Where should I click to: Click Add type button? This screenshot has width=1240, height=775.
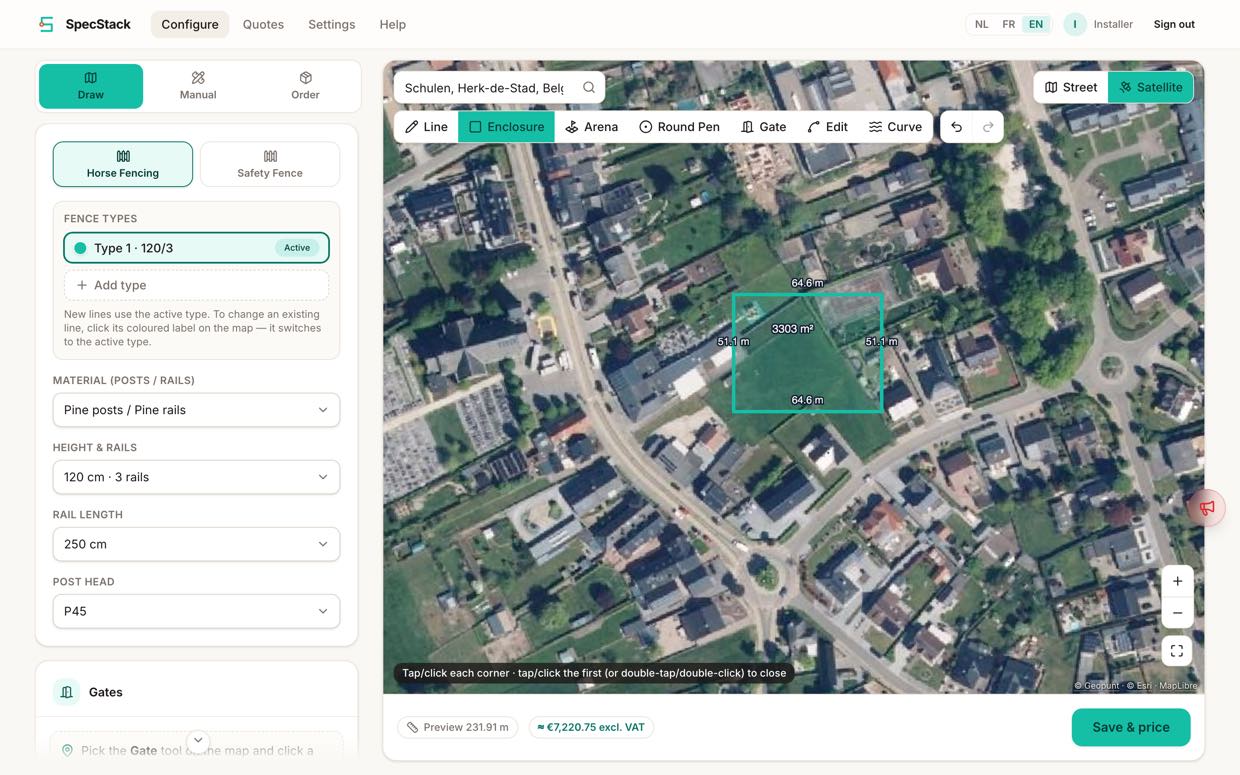[x=196, y=285]
